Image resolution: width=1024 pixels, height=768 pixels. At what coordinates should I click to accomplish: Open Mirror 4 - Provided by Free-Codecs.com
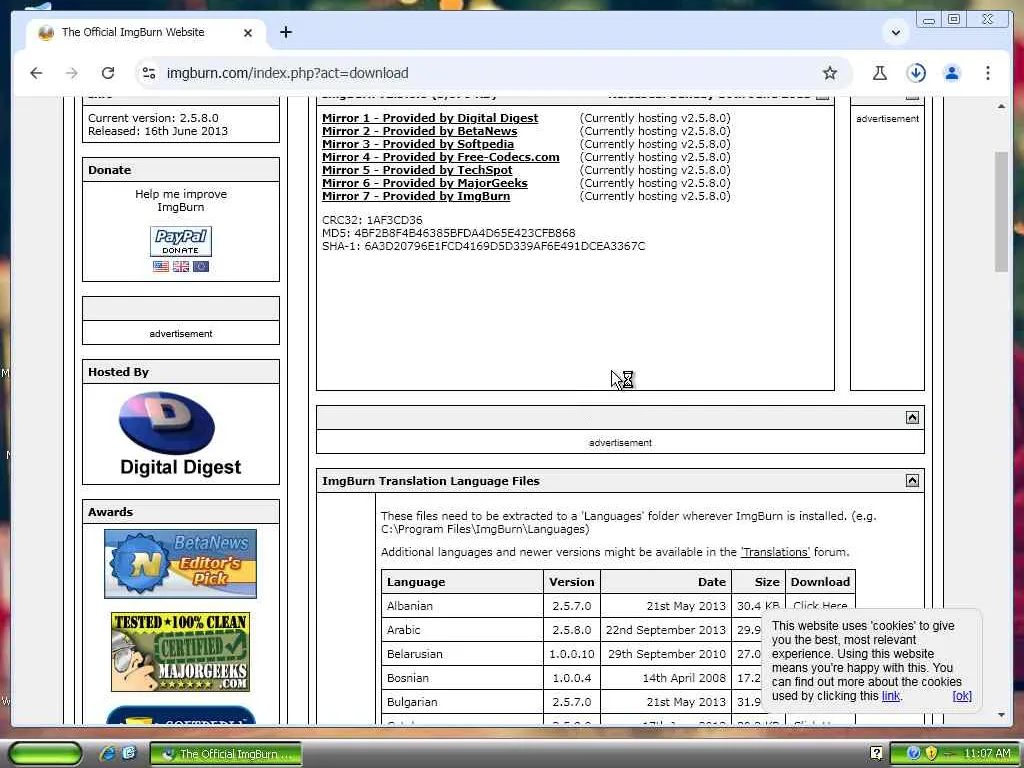(441, 157)
